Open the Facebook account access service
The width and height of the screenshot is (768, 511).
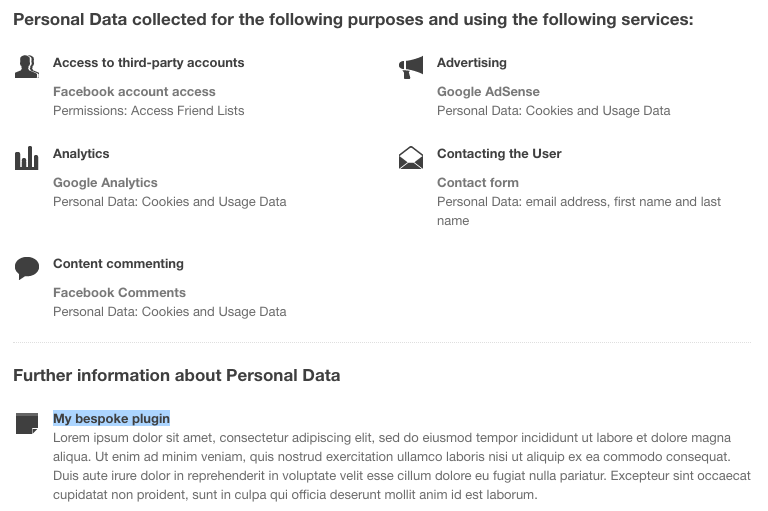pyautogui.click(x=134, y=92)
